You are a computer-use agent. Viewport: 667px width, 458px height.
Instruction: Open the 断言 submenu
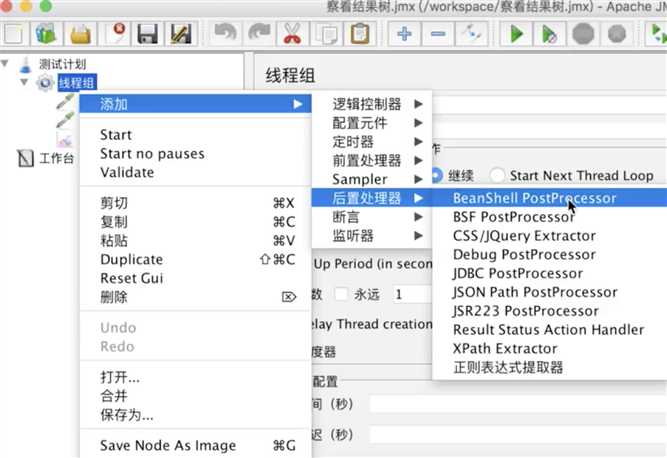[x=372, y=217]
